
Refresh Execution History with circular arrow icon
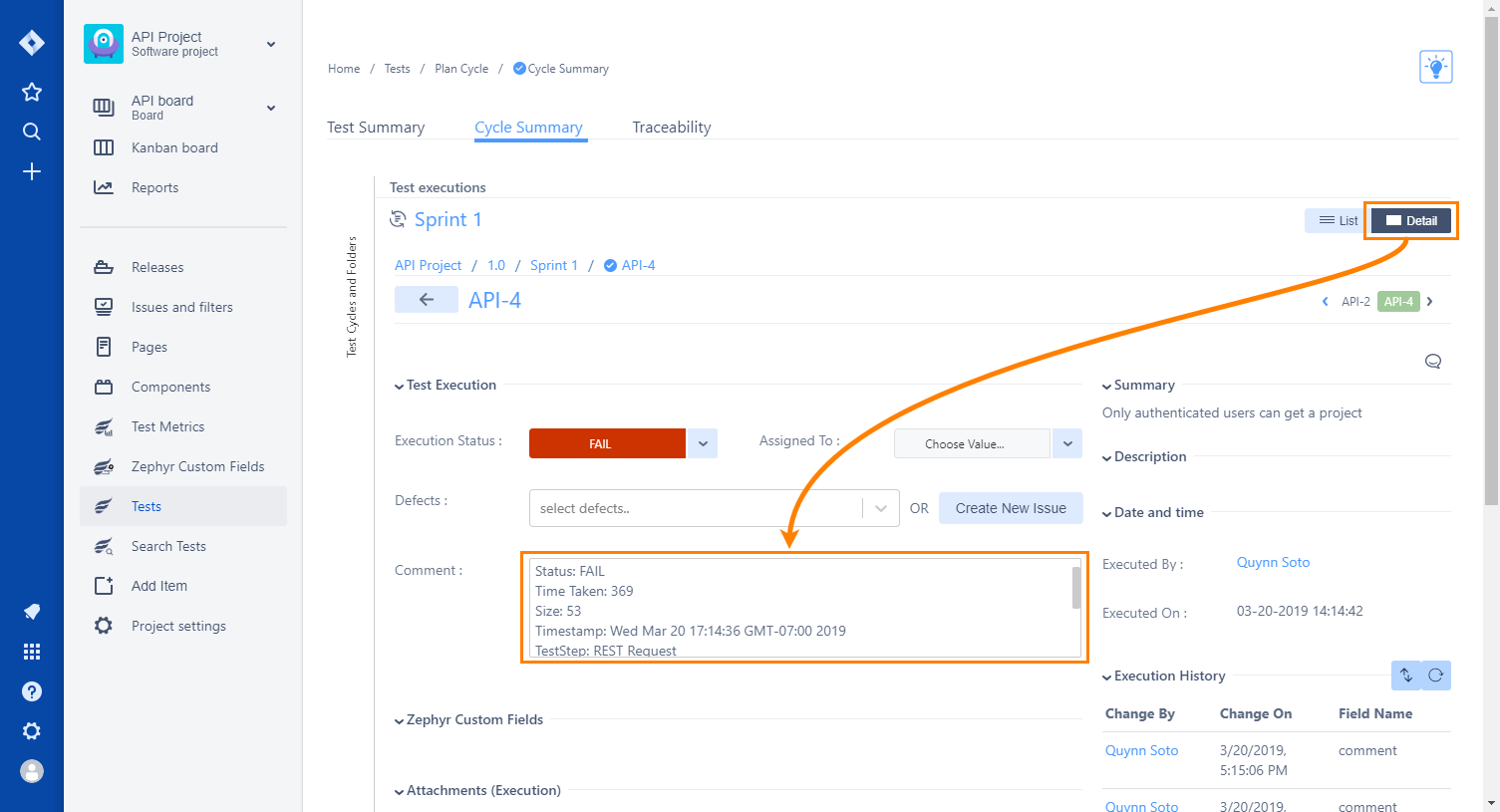(x=1435, y=676)
